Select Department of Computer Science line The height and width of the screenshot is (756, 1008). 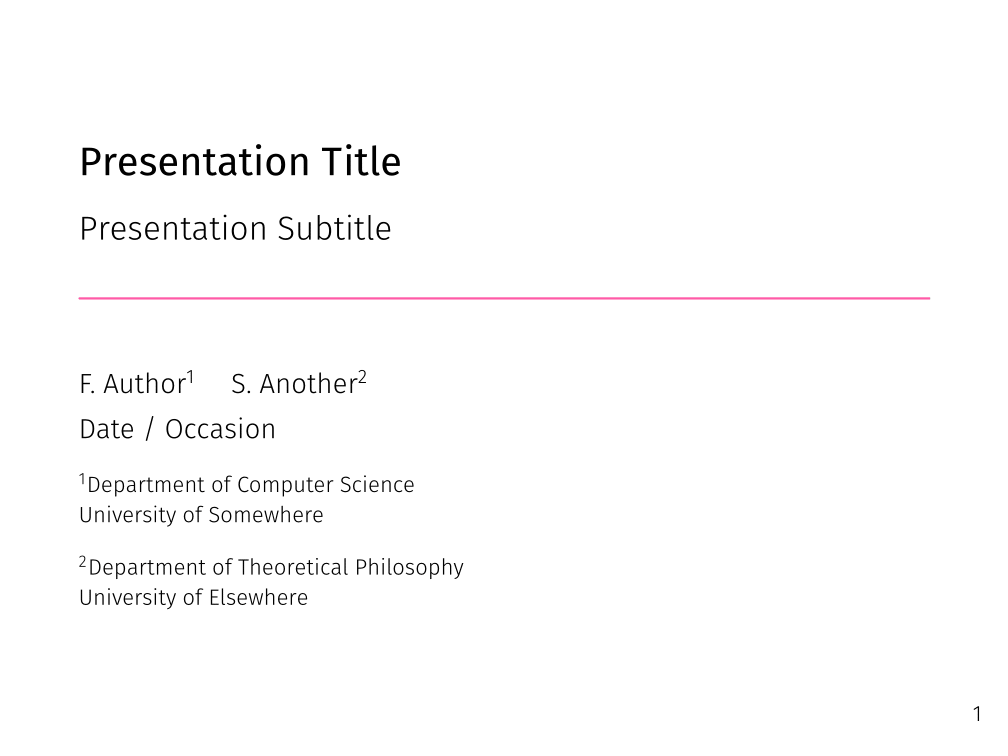pyautogui.click(x=250, y=485)
